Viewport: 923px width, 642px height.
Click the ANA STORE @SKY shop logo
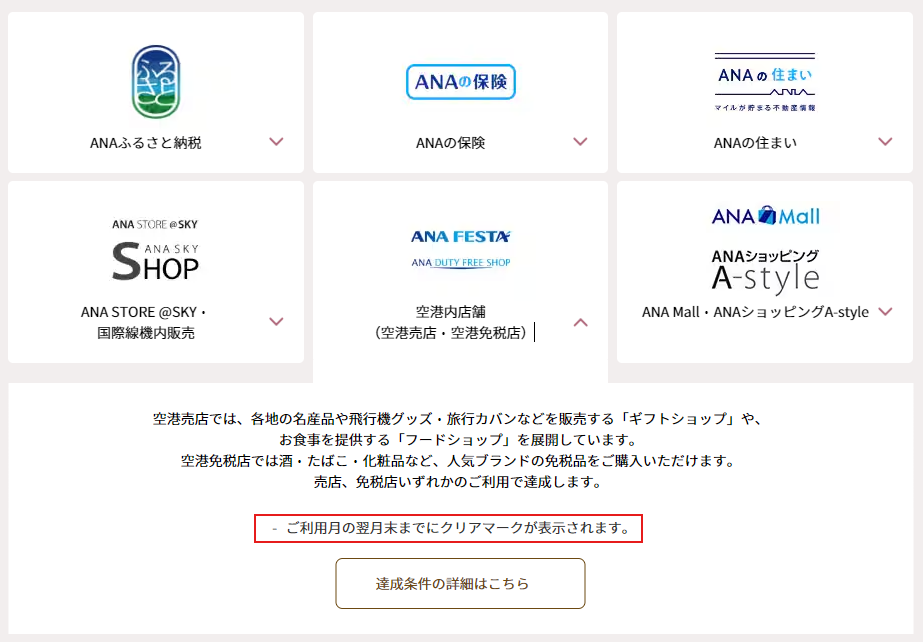(155, 251)
